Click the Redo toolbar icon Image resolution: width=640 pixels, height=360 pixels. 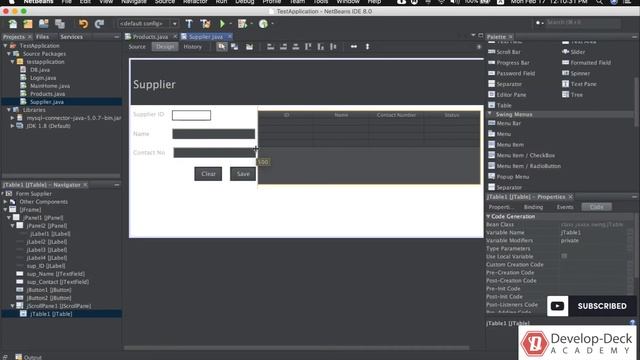point(99,24)
